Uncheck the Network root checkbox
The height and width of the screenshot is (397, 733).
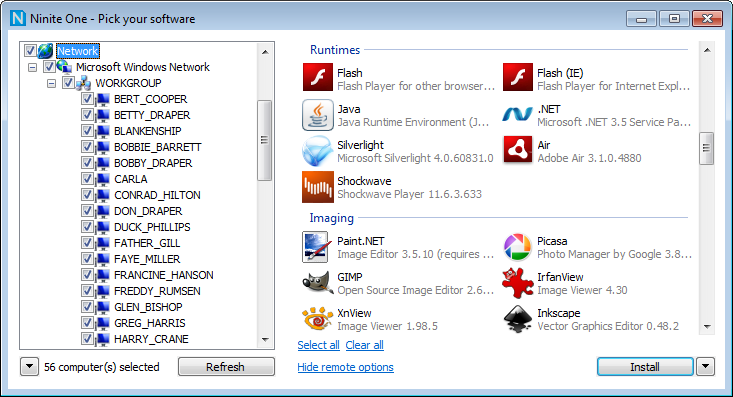tap(30, 51)
